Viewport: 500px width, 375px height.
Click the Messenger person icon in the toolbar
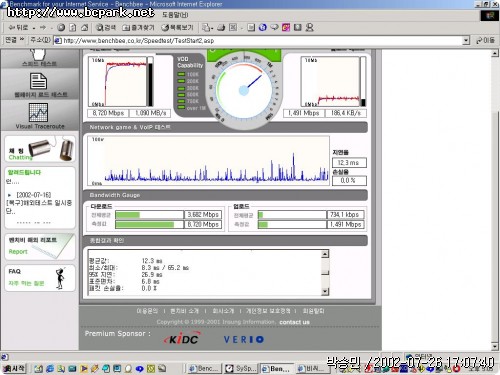pos(310,28)
